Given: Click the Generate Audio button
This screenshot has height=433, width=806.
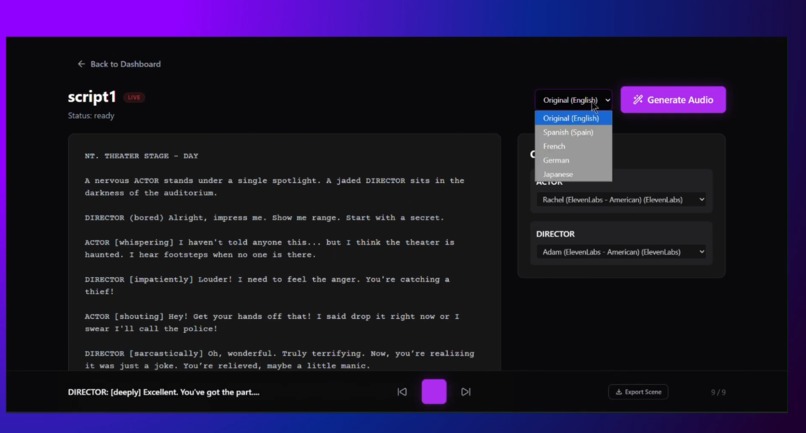Looking at the screenshot, I should point(673,100).
